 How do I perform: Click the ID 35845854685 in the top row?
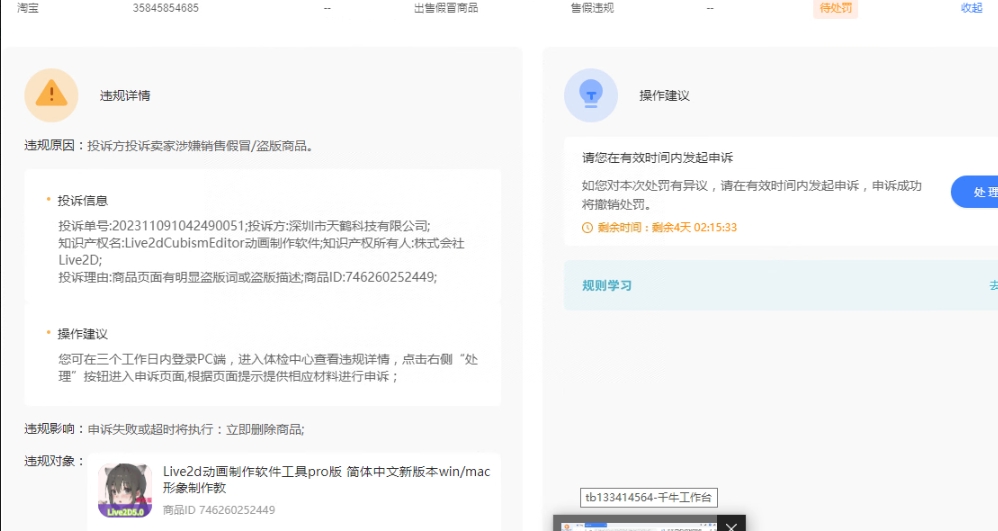pos(165,8)
